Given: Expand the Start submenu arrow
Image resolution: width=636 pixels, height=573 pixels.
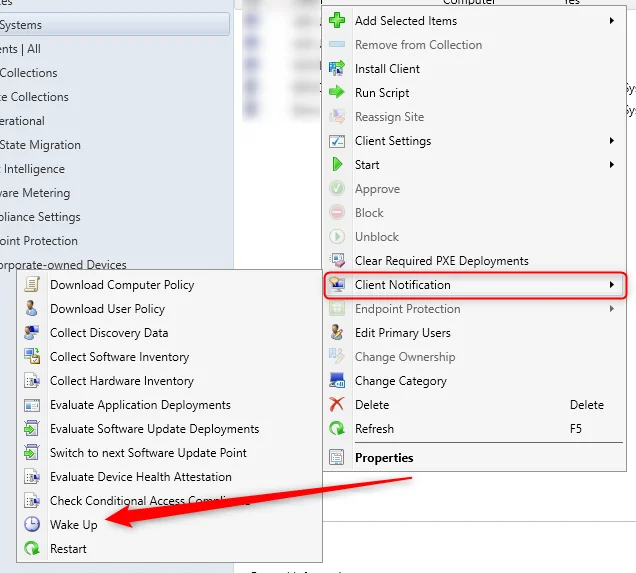Looking at the screenshot, I should click(611, 165).
